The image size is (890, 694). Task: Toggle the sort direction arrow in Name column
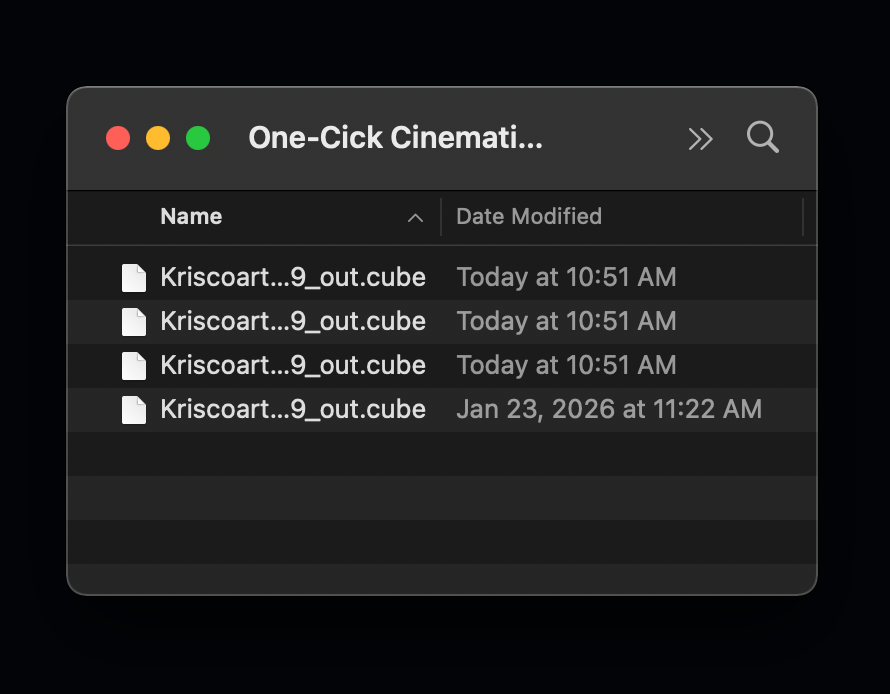414,217
